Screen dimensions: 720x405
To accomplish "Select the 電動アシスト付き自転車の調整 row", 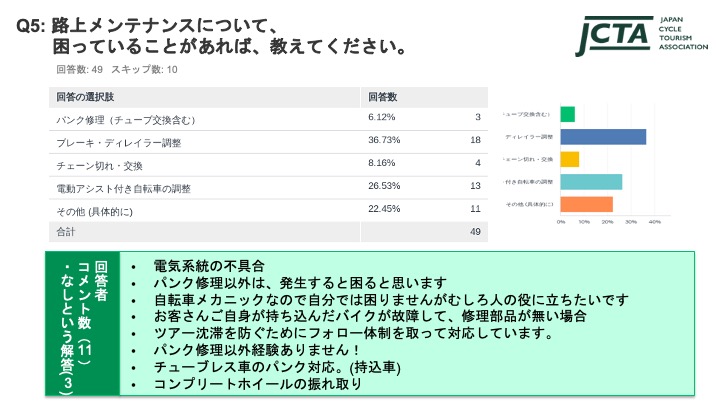I will click(x=269, y=188).
